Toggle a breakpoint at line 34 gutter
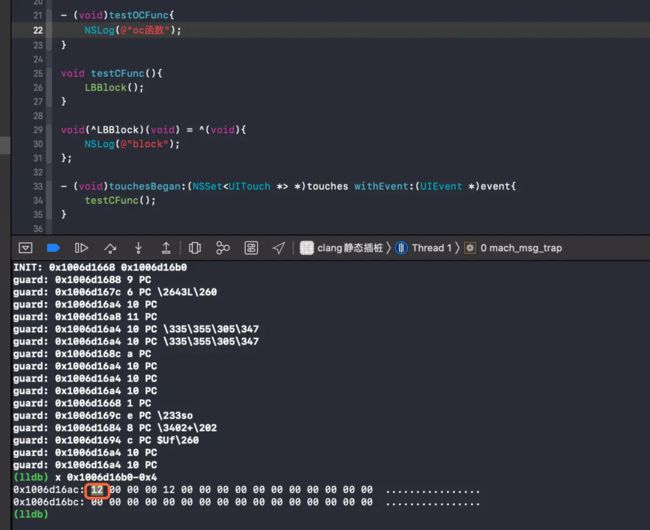 [x=38, y=201]
